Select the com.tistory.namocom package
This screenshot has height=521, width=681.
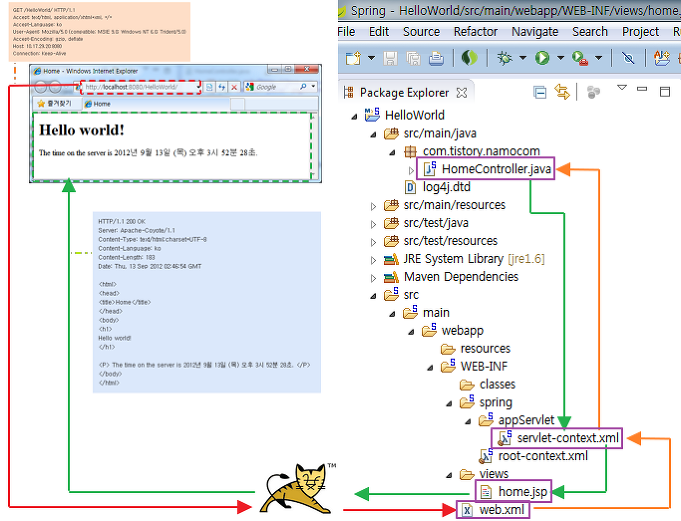click(x=481, y=151)
